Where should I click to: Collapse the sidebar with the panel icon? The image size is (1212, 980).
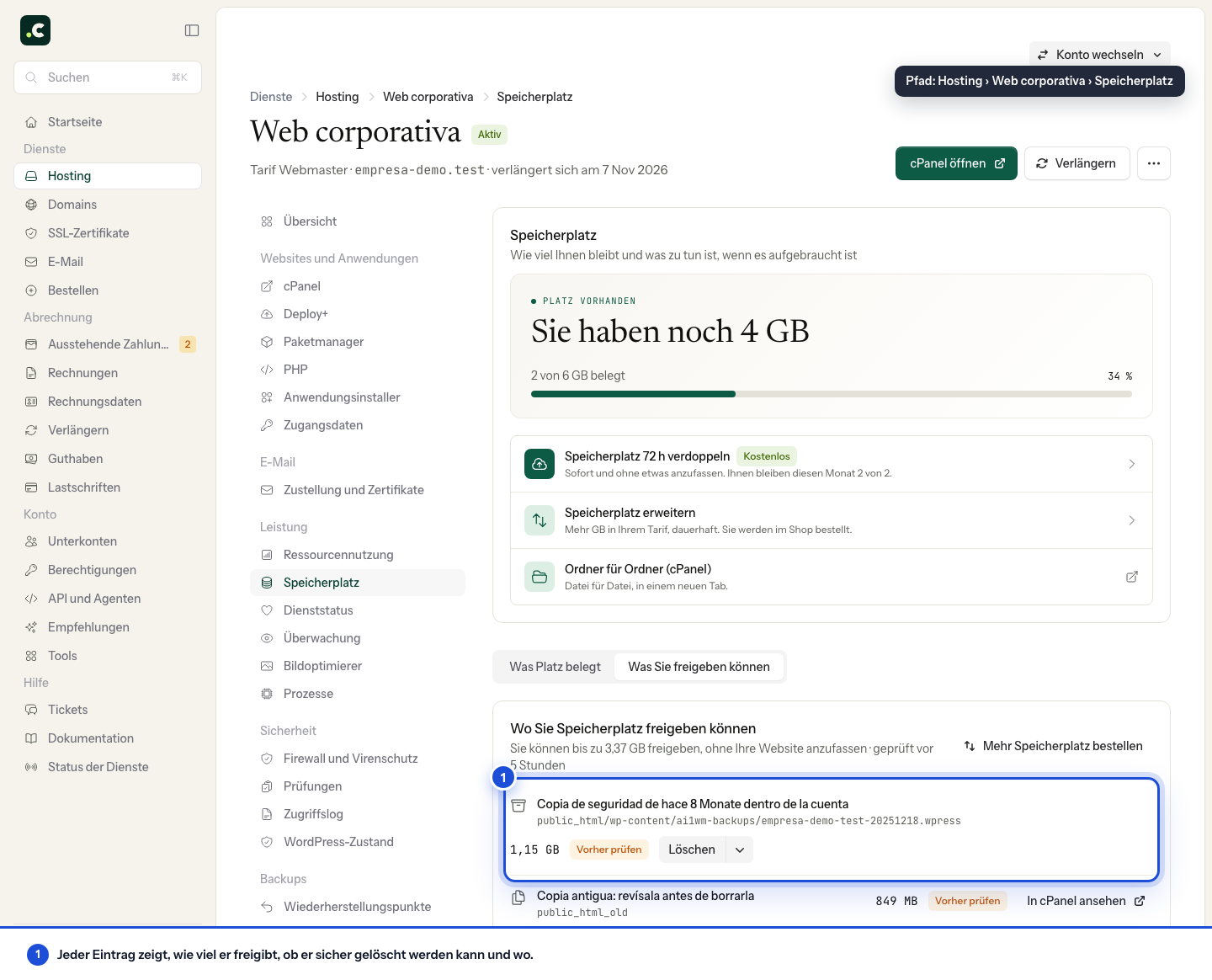click(192, 30)
